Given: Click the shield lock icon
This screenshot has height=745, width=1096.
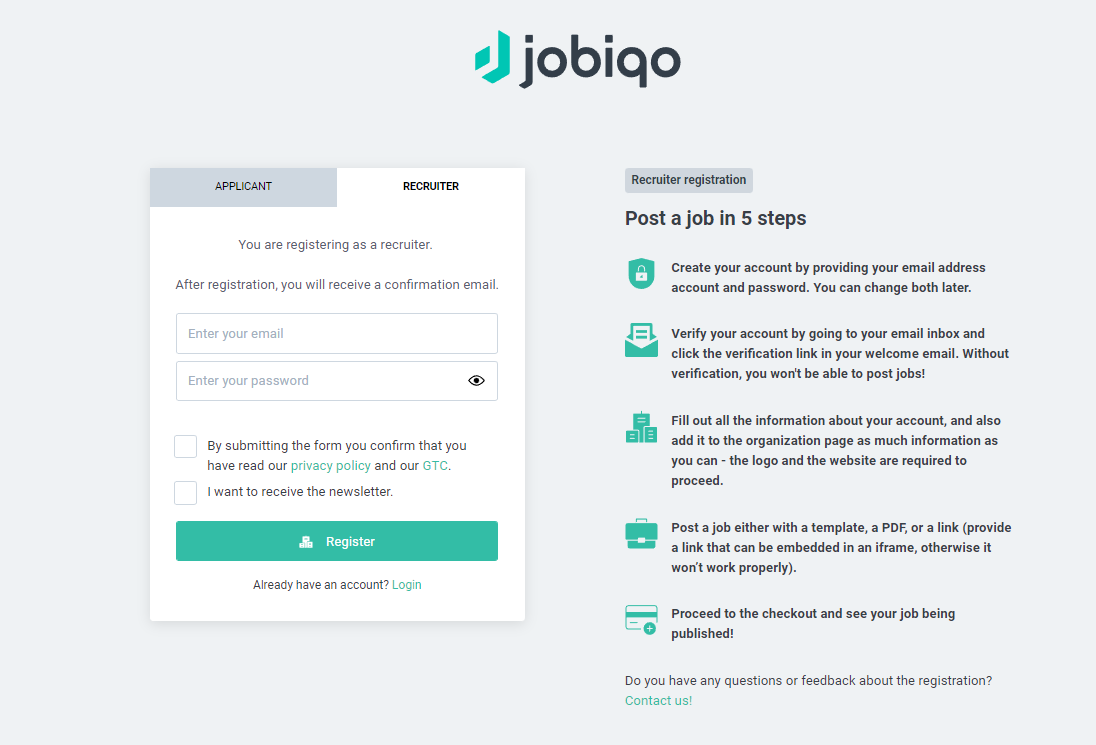Looking at the screenshot, I should (641, 273).
